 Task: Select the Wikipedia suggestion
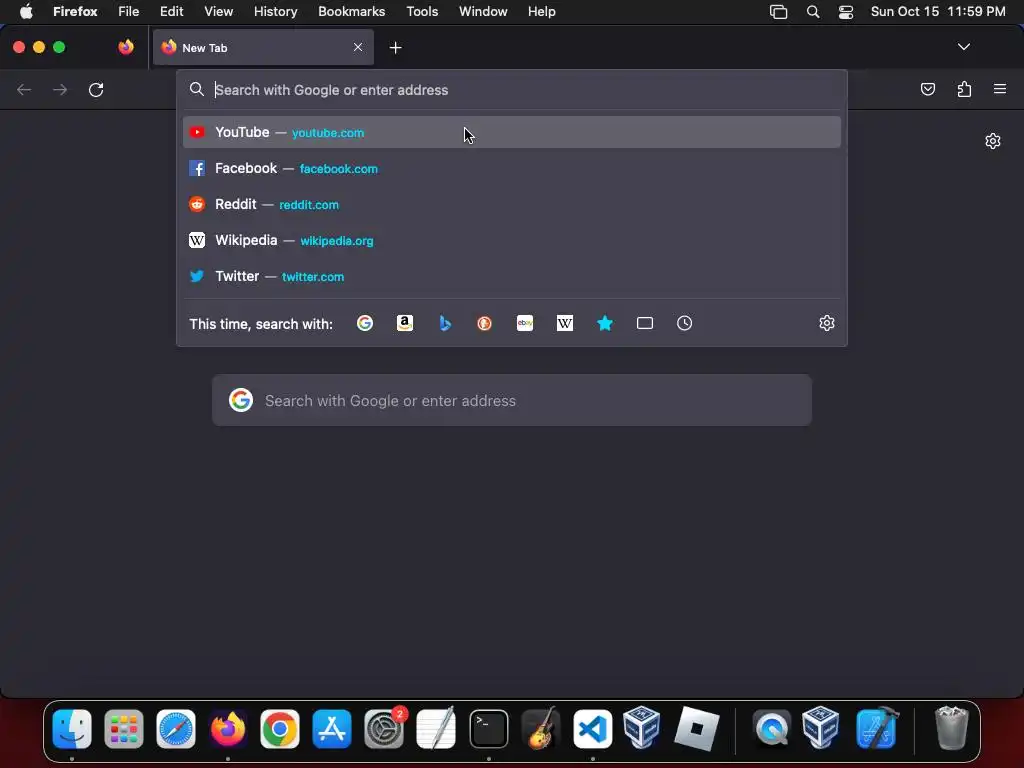[x=511, y=240]
